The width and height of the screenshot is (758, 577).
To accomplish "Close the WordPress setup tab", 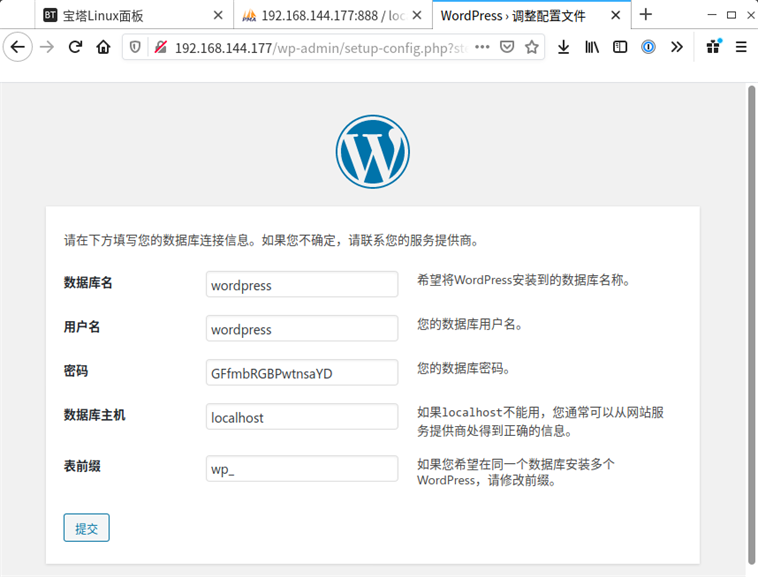I will pyautogui.click(x=615, y=15).
